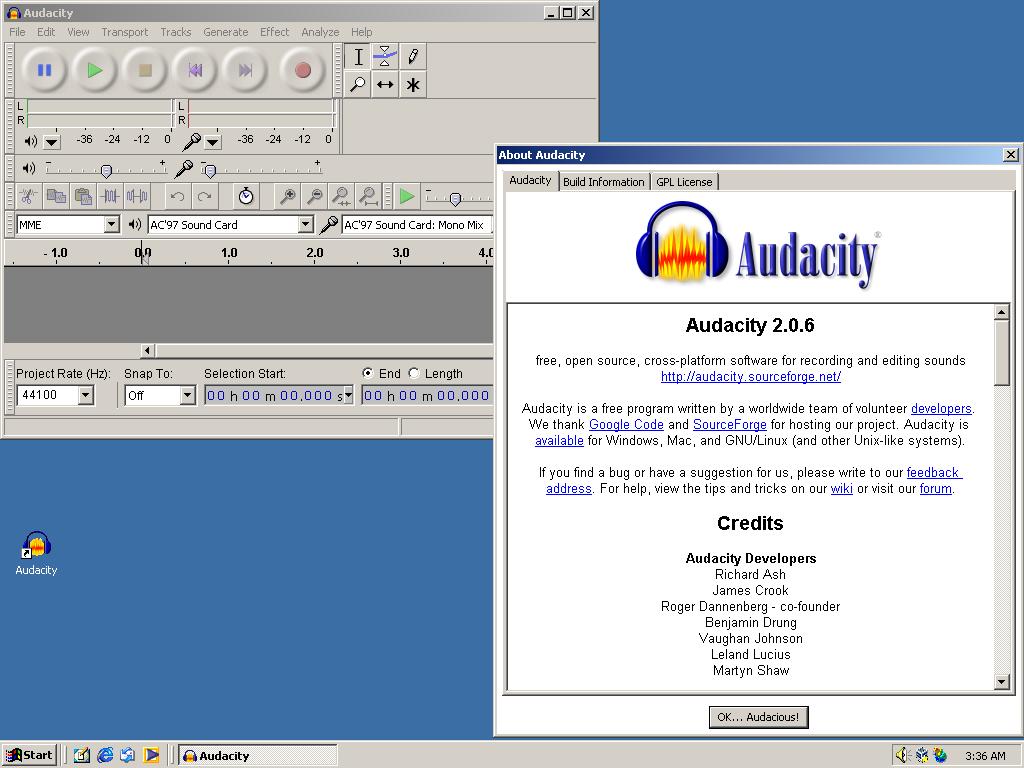Switch to the GPL License tab
This screenshot has height=768, width=1024.
coord(684,182)
